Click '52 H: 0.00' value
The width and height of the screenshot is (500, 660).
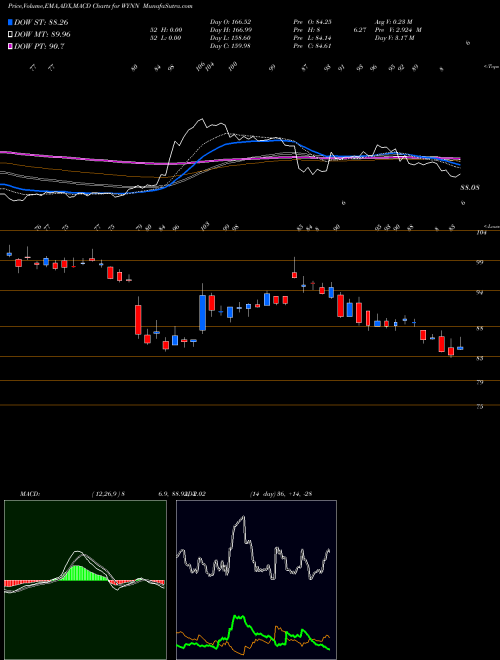tap(164, 30)
